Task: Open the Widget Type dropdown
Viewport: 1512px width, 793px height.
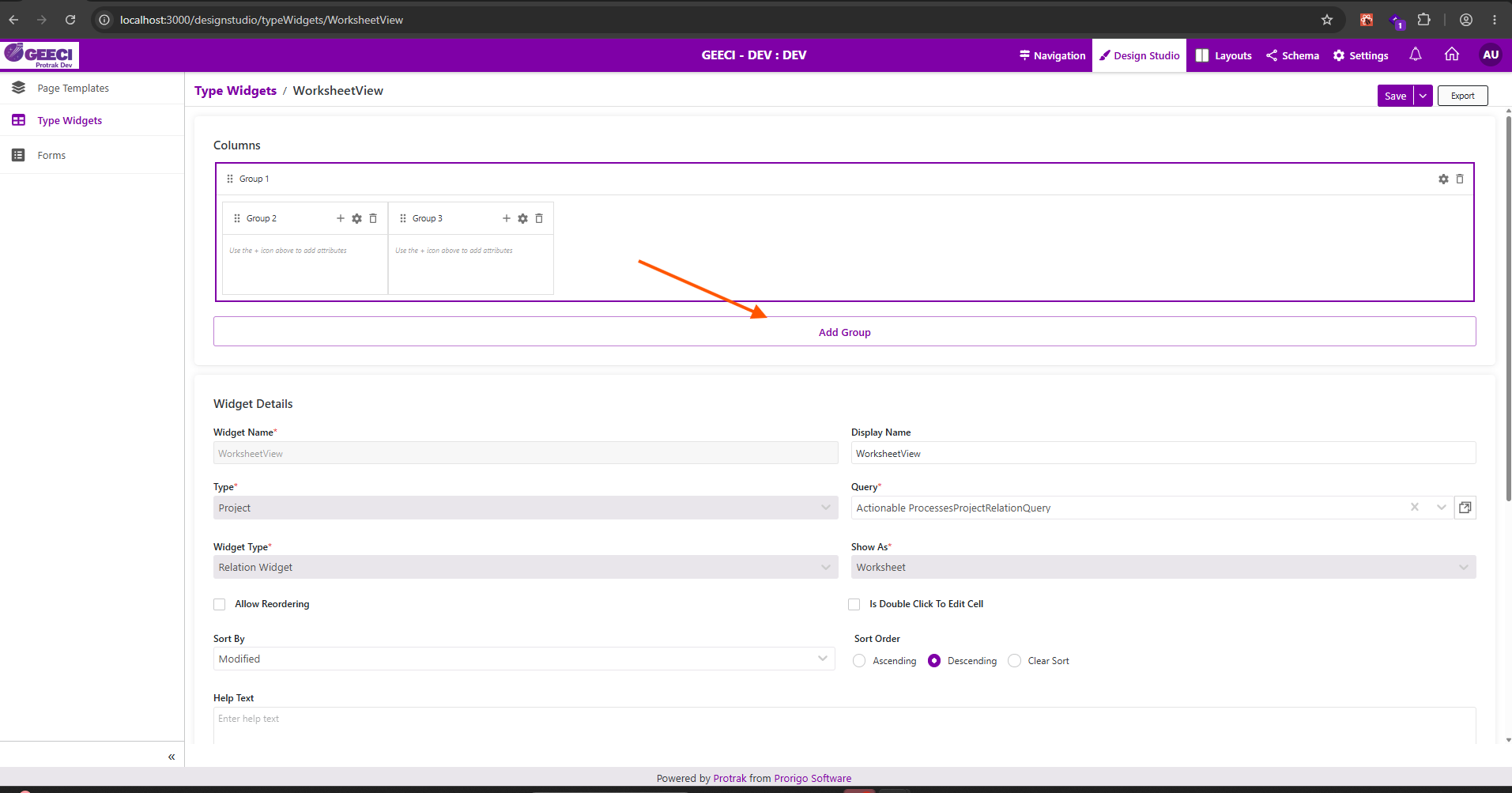Action: tap(526, 567)
